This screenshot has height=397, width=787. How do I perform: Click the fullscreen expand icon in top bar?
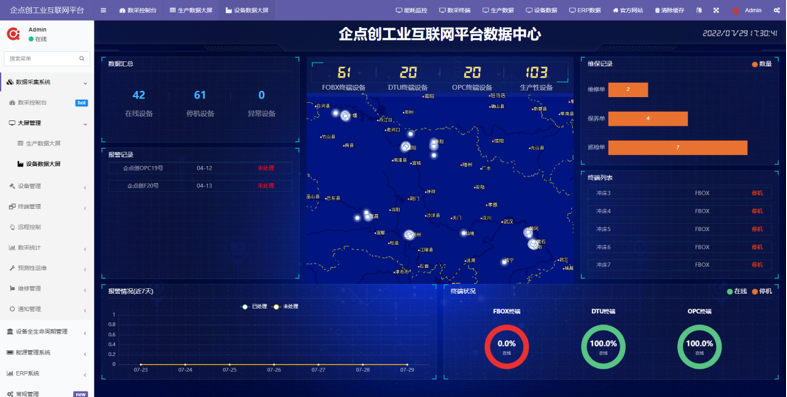[x=716, y=10]
